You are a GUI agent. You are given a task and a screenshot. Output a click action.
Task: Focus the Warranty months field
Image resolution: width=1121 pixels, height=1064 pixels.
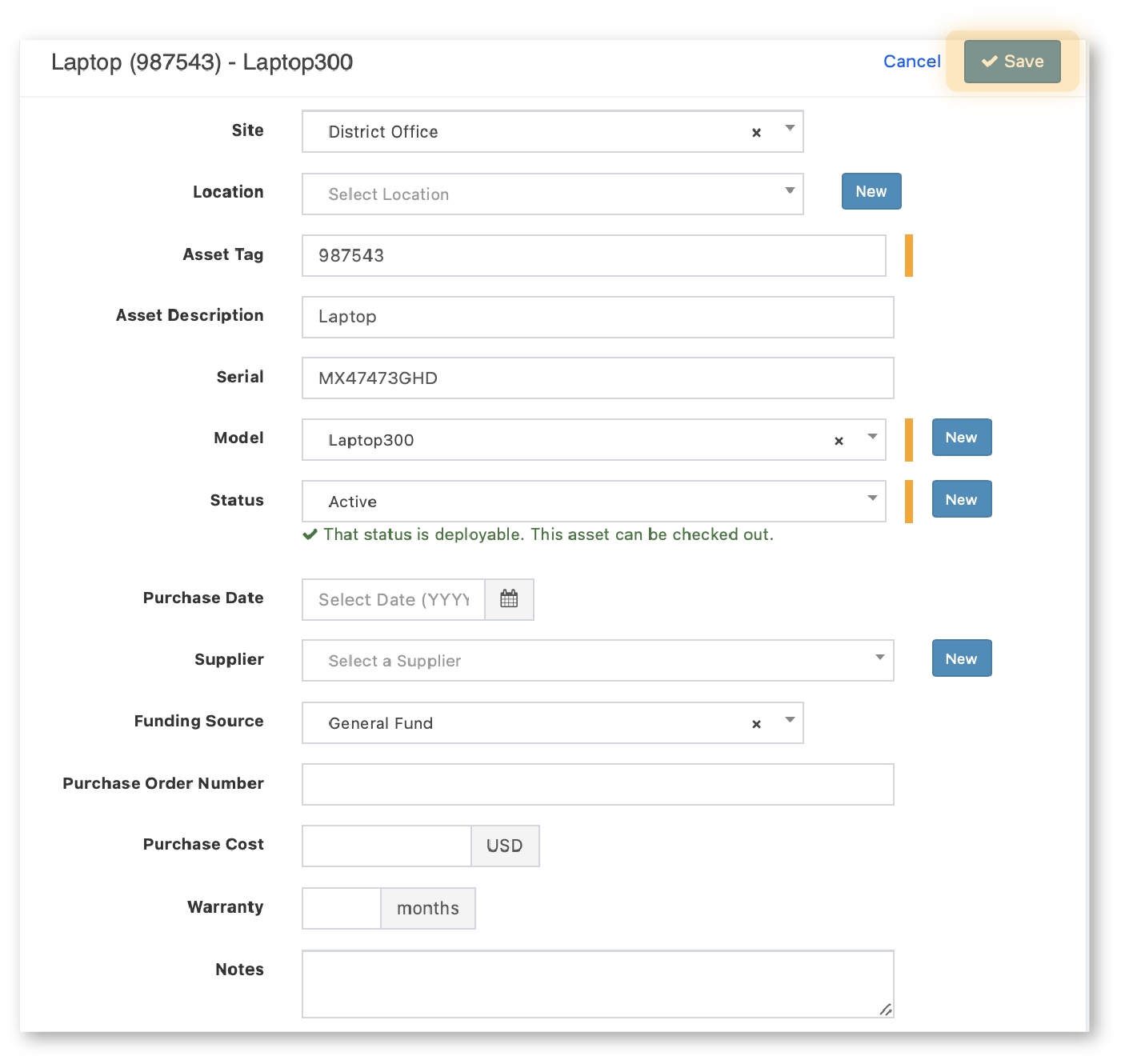tap(342, 908)
